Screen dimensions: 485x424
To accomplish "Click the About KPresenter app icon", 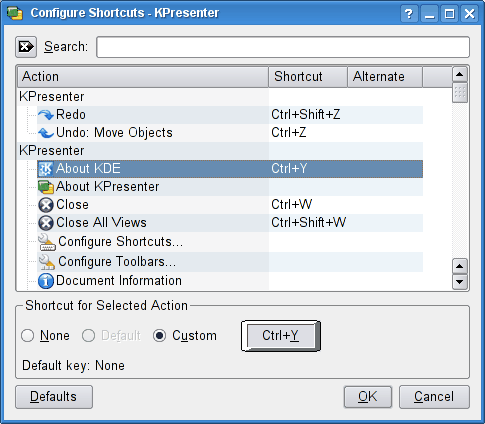I will 46,187.
